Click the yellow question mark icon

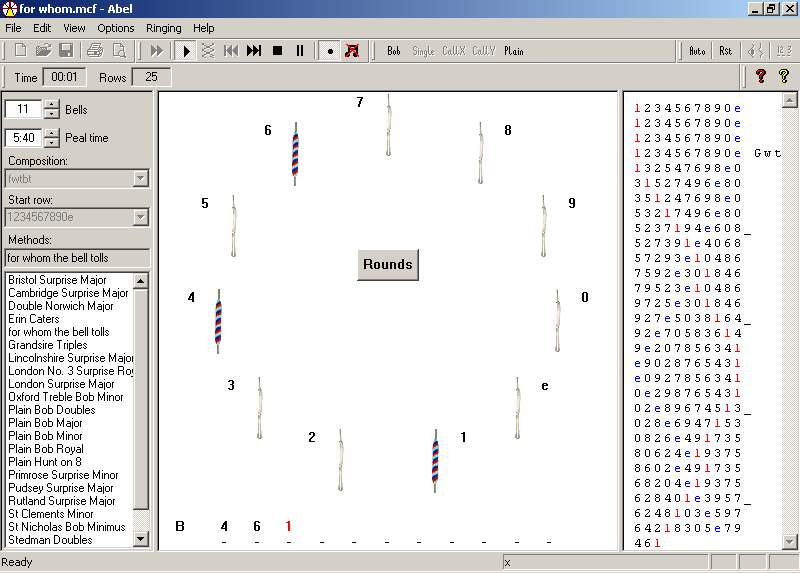784,76
